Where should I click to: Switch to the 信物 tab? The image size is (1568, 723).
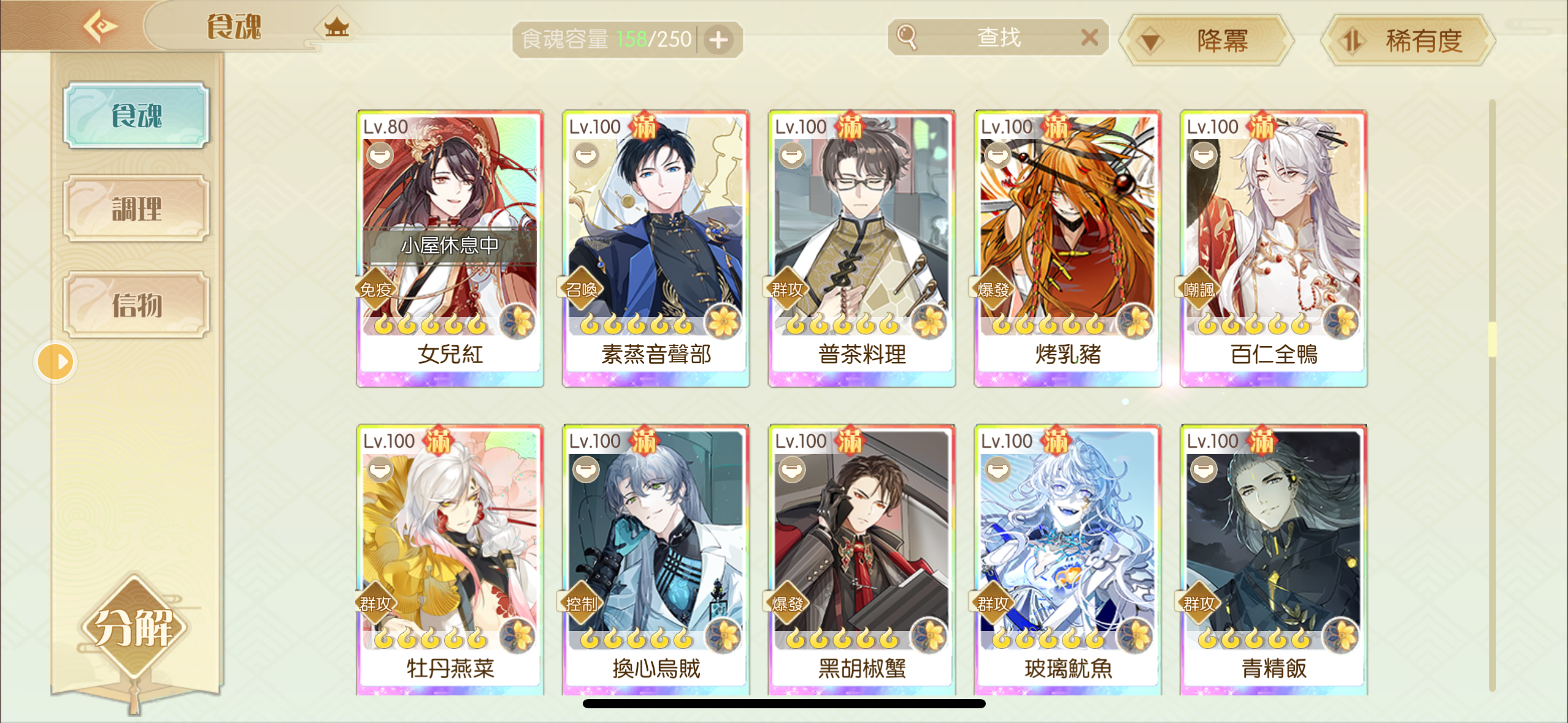click(x=136, y=305)
